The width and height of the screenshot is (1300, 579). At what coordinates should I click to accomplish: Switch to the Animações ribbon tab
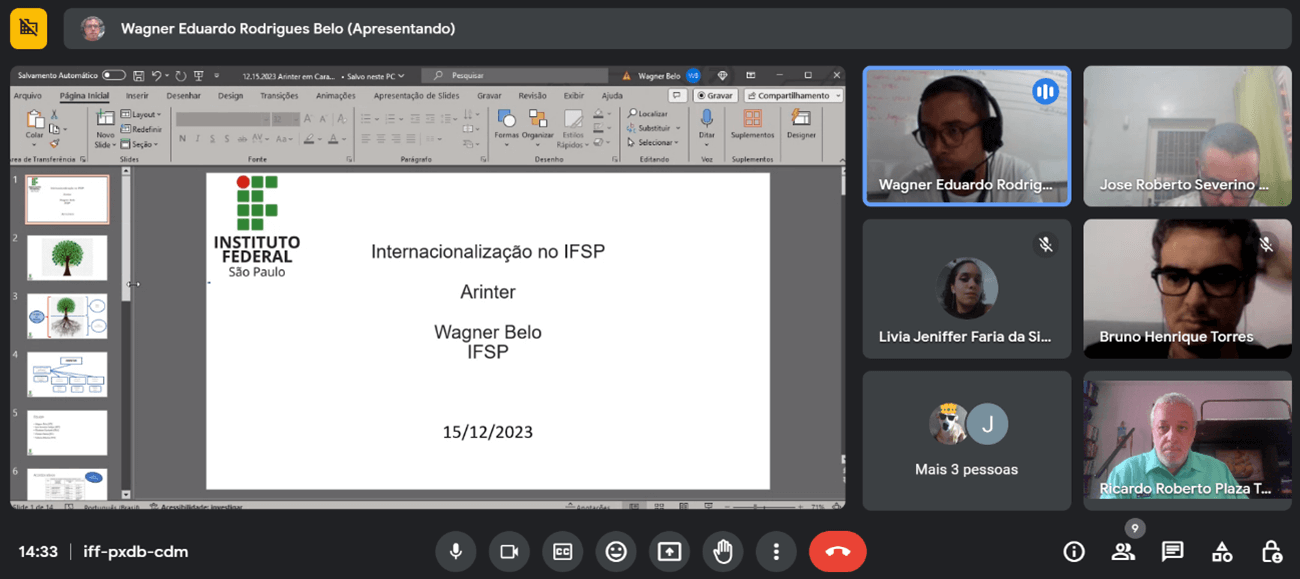(x=335, y=96)
